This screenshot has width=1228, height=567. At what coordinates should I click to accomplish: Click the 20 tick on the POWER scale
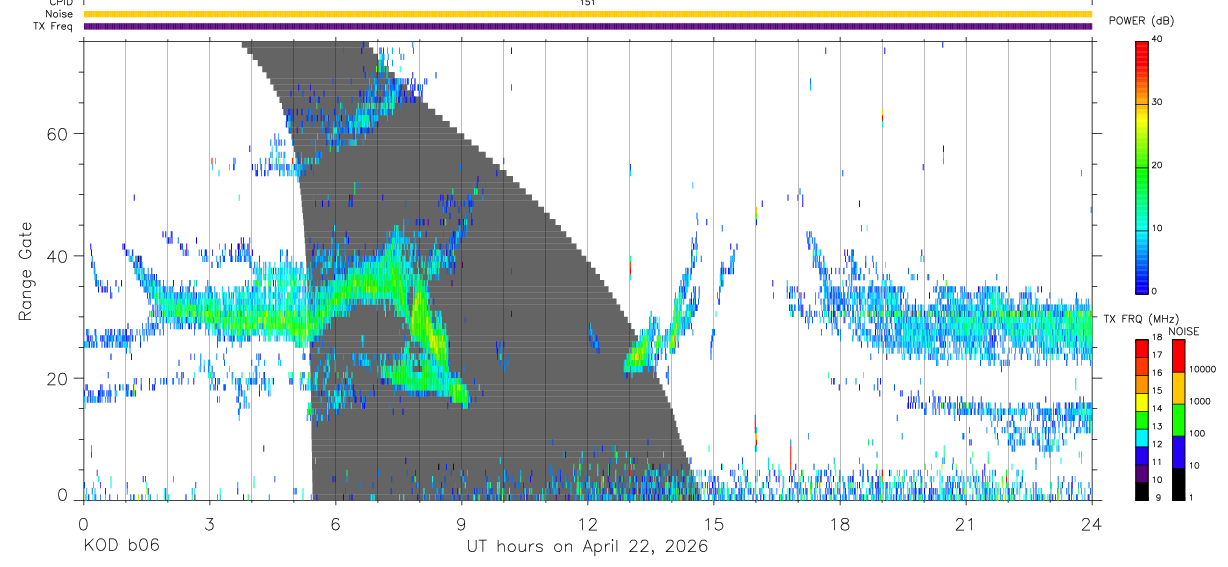pyautogui.click(x=1157, y=166)
